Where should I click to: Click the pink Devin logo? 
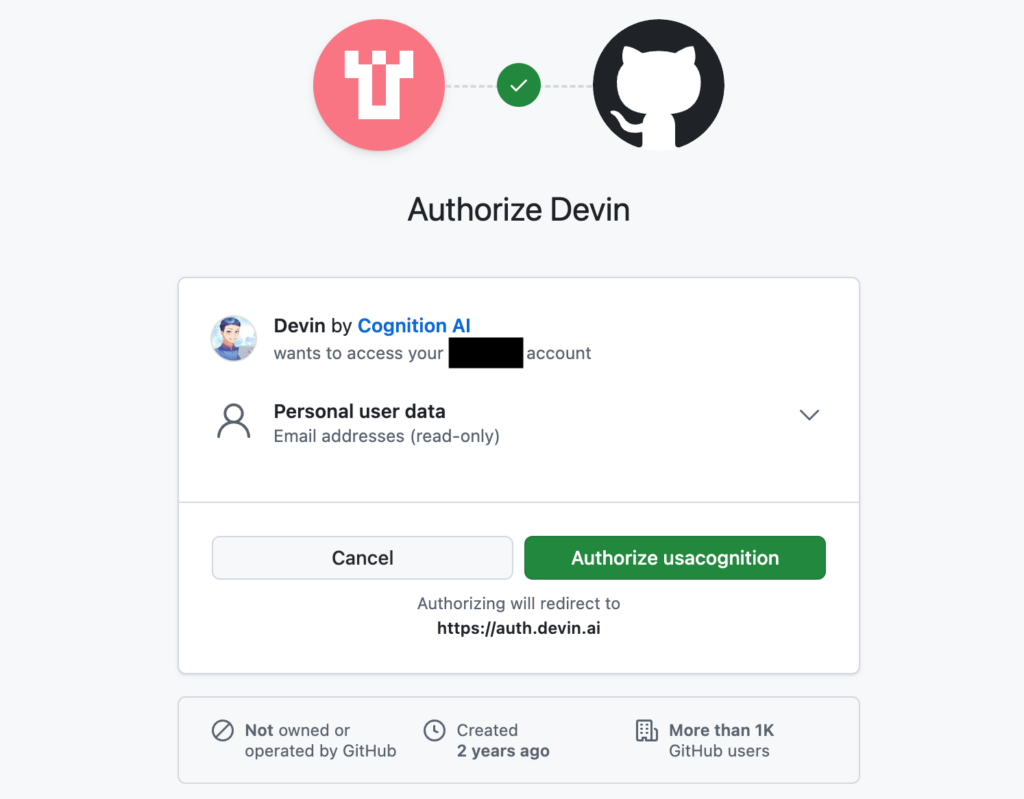(379, 85)
